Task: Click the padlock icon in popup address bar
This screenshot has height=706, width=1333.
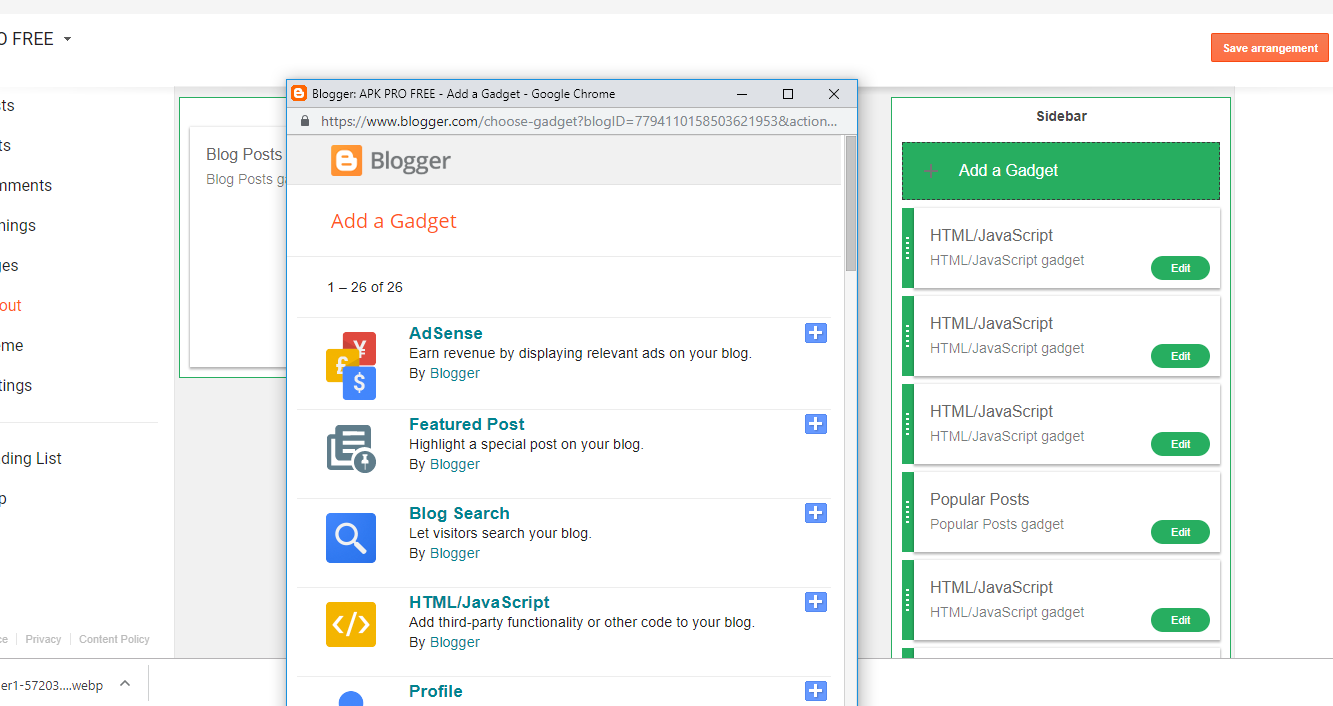Action: [x=306, y=121]
